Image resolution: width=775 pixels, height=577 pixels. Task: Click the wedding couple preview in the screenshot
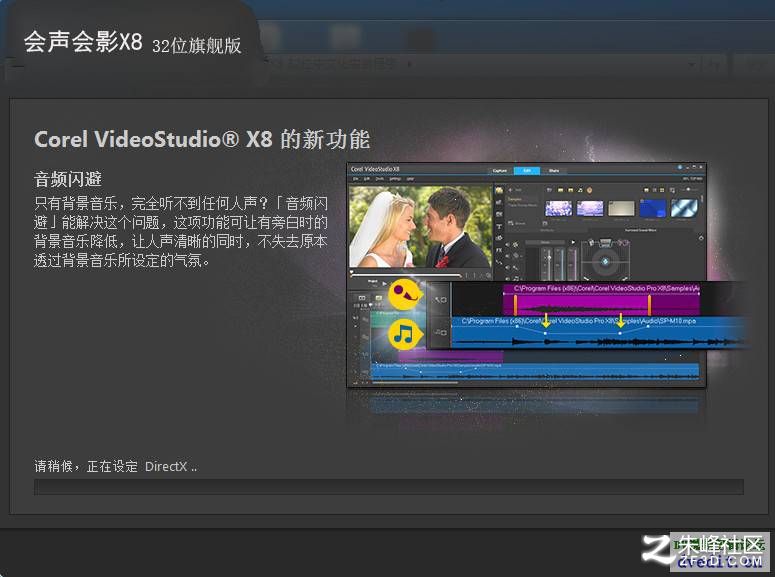click(x=420, y=226)
